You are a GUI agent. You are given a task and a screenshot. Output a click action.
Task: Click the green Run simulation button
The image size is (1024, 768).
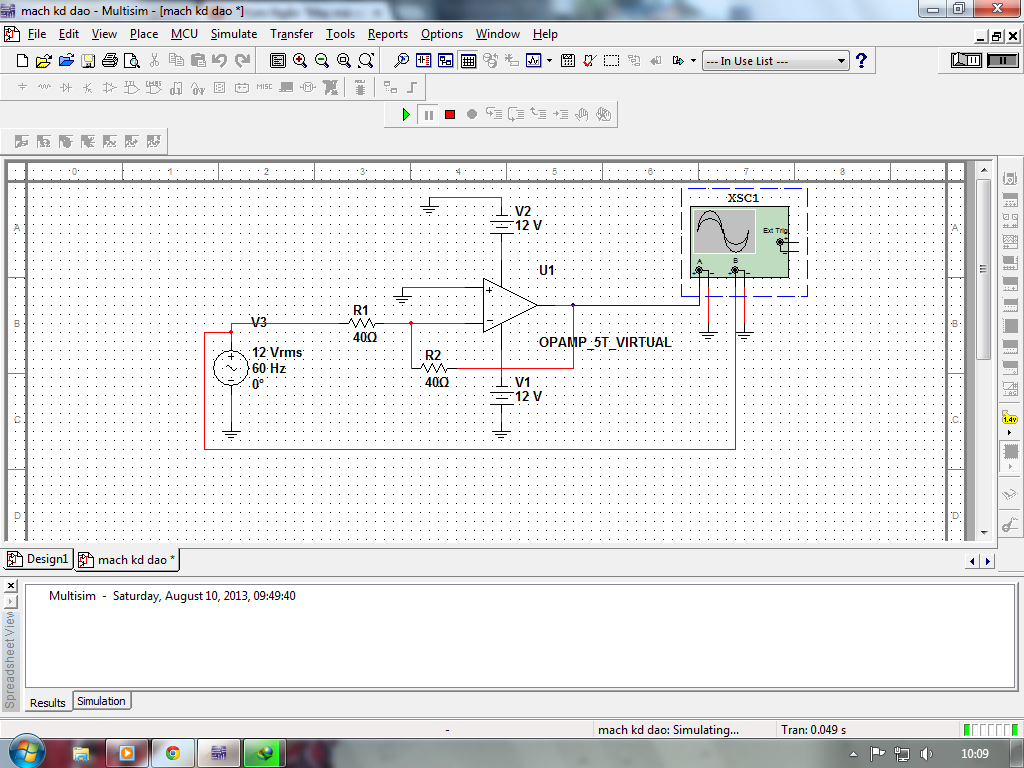[x=406, y=115]
